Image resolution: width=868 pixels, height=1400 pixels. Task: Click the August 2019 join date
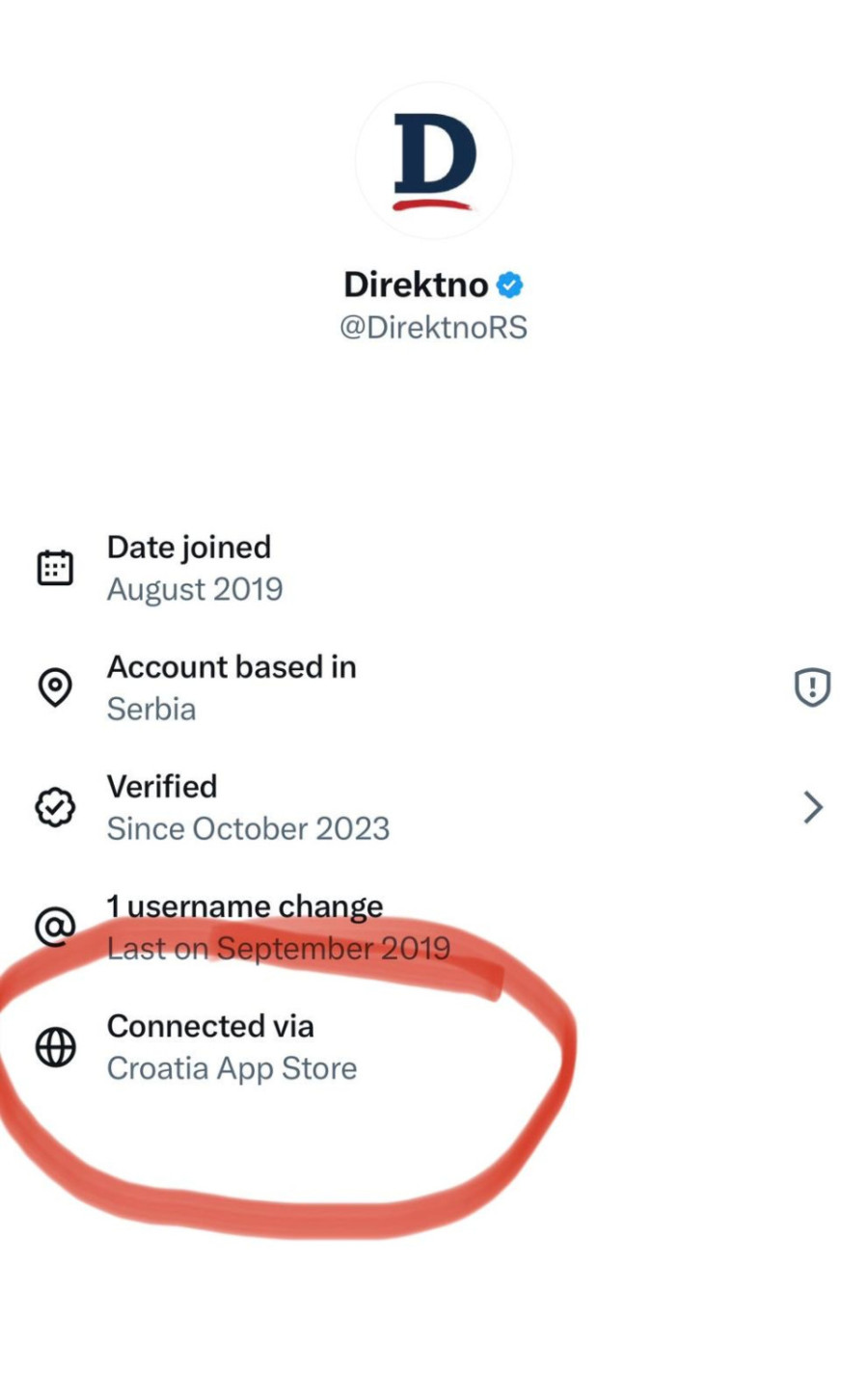(195, 589)
